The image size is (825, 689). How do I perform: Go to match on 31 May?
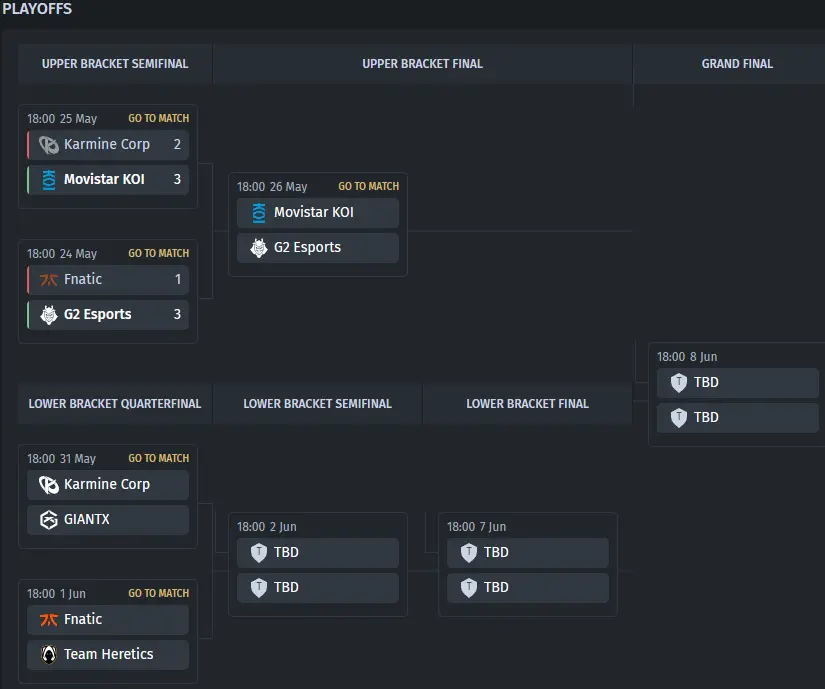click(158, 458)
